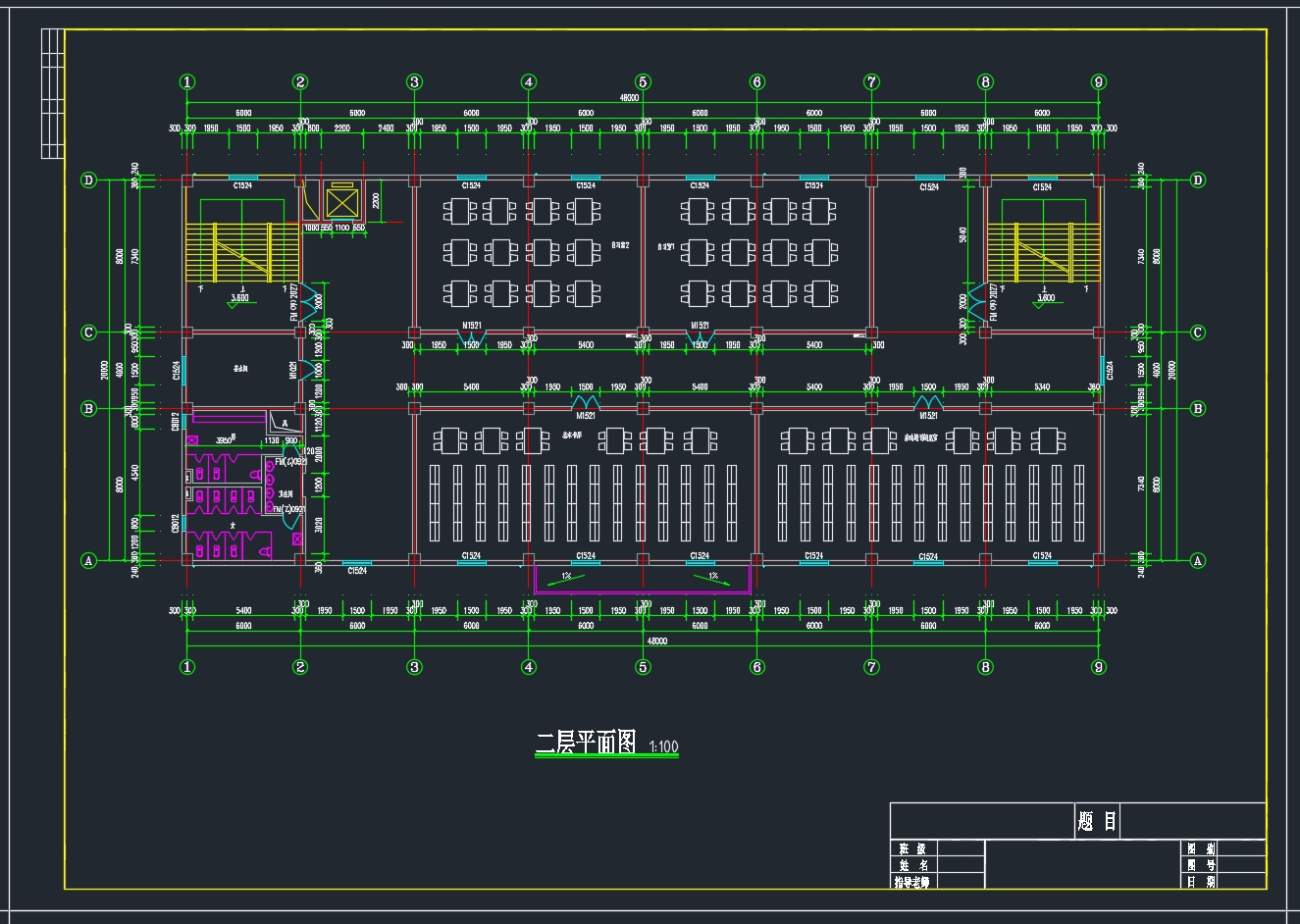Select the 3.600 elevation marker in left stairwell
The height and width of the screenshot is (924, 1300).
(239, 298)
